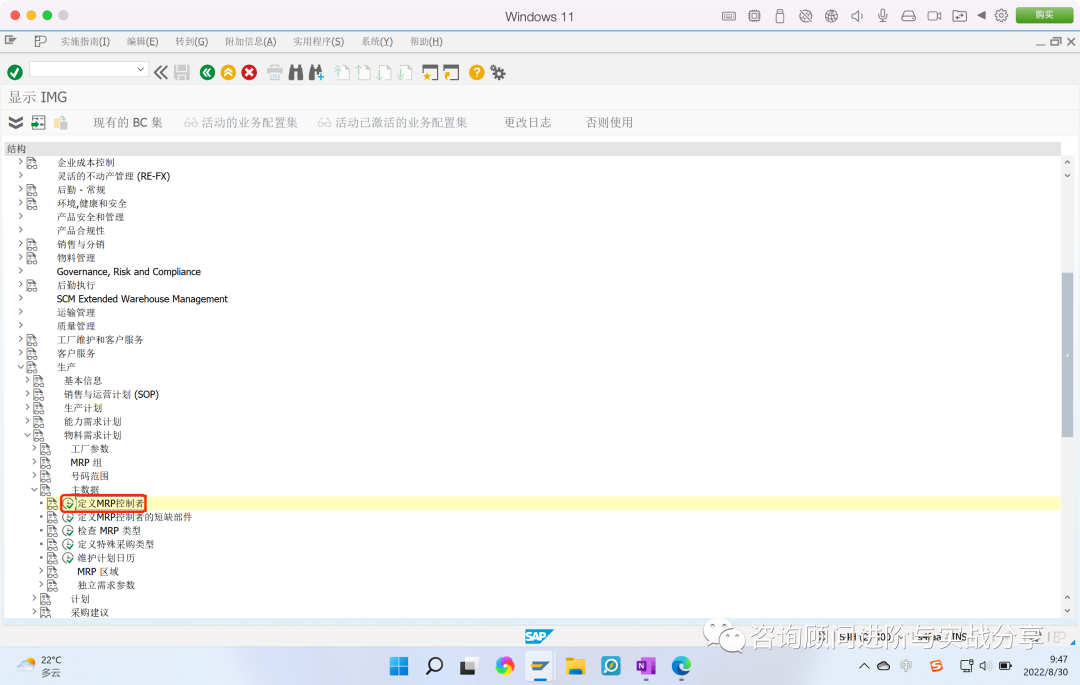
Task: Execute the 定义MRP控制者 activity icon
Action: pyautogui.click(x=69, y=503)
